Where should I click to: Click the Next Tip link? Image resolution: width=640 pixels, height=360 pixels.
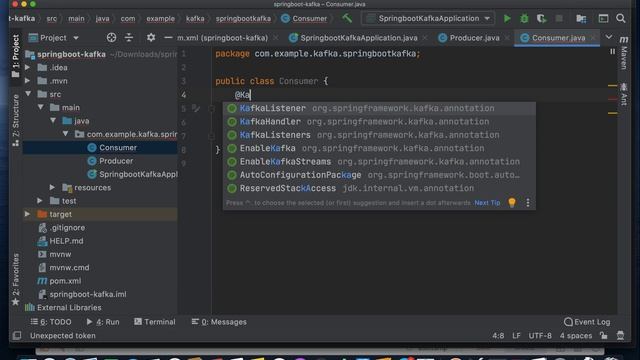coord(487,202)
